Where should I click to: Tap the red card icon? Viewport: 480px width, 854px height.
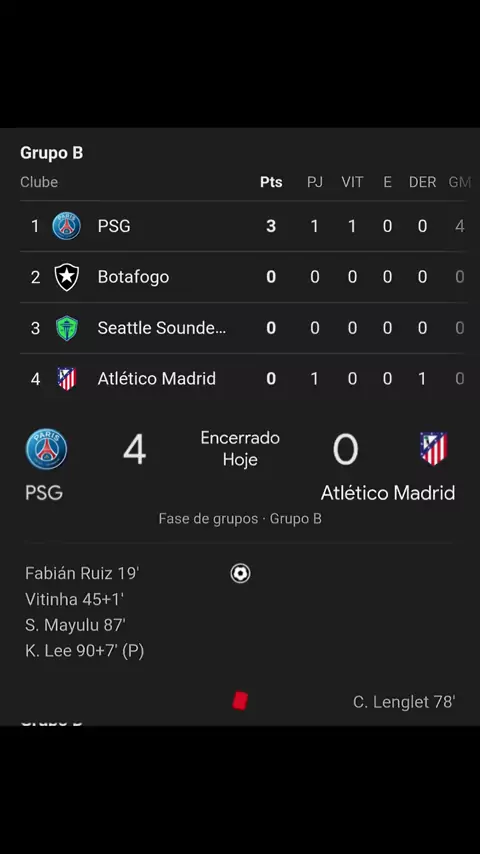pyautogui.click(x=240, y=700)
